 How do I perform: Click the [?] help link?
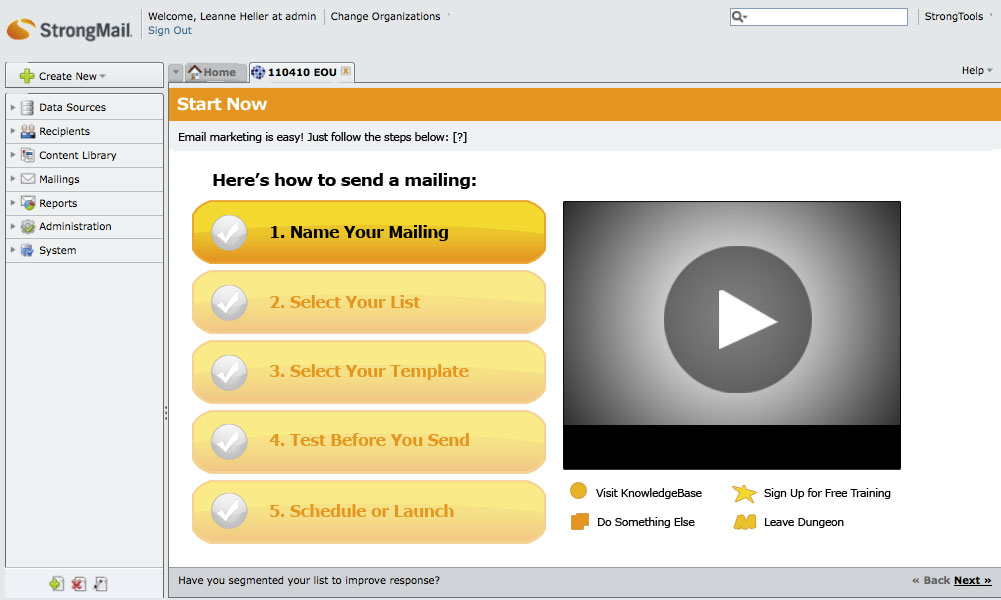click(x=460, y=137)
